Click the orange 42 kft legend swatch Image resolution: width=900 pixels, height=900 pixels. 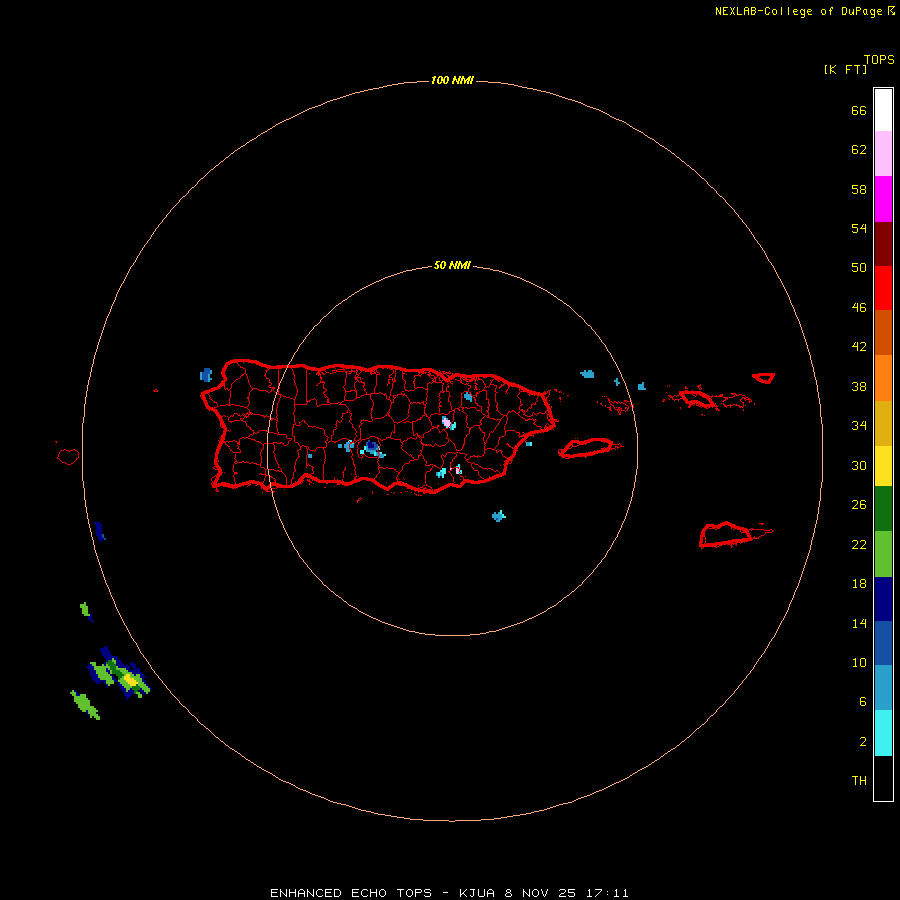883,377
